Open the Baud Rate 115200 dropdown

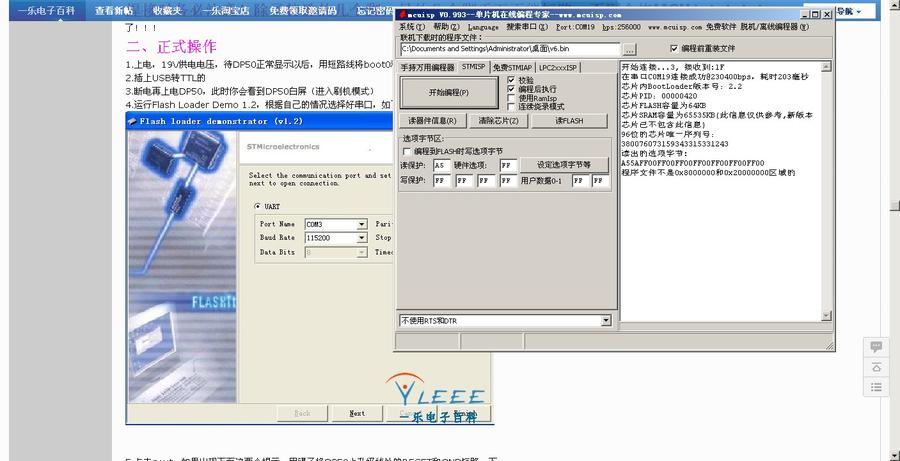coord(362,238)
